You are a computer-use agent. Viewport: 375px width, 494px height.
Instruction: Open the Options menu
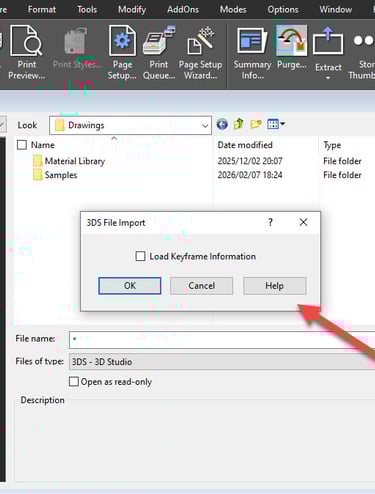point(283,9)
